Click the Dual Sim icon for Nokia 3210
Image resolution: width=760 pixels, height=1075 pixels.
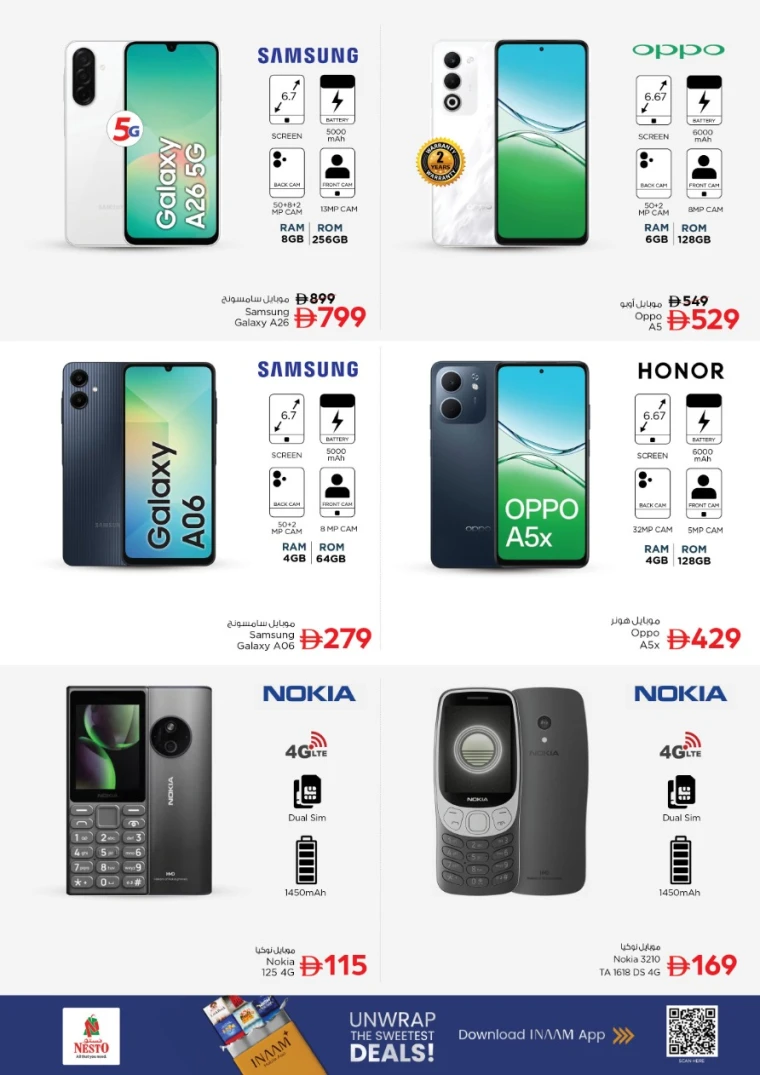tap(681, 793)
